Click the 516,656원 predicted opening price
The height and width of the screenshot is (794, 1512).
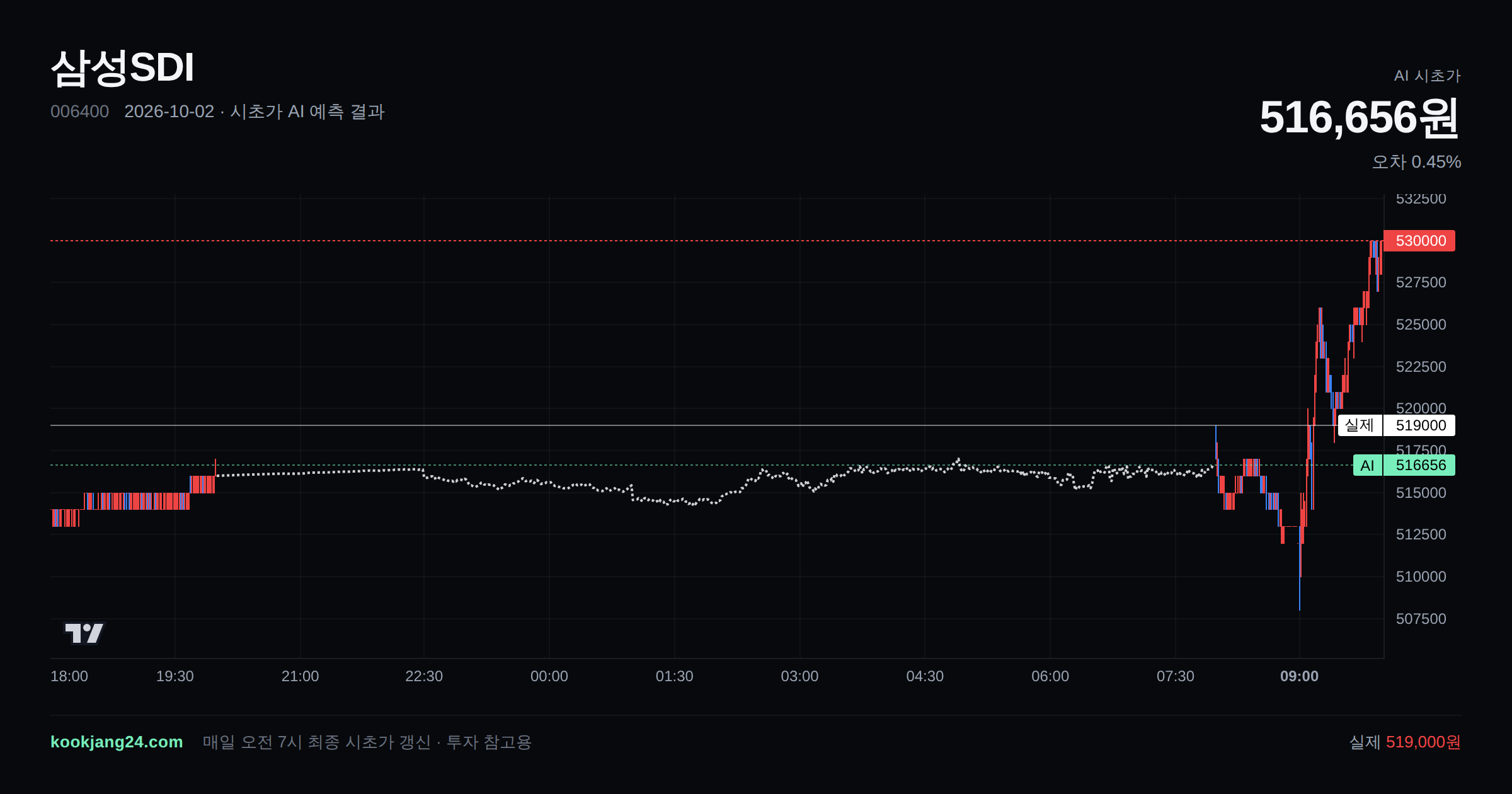coord(1360,117)
